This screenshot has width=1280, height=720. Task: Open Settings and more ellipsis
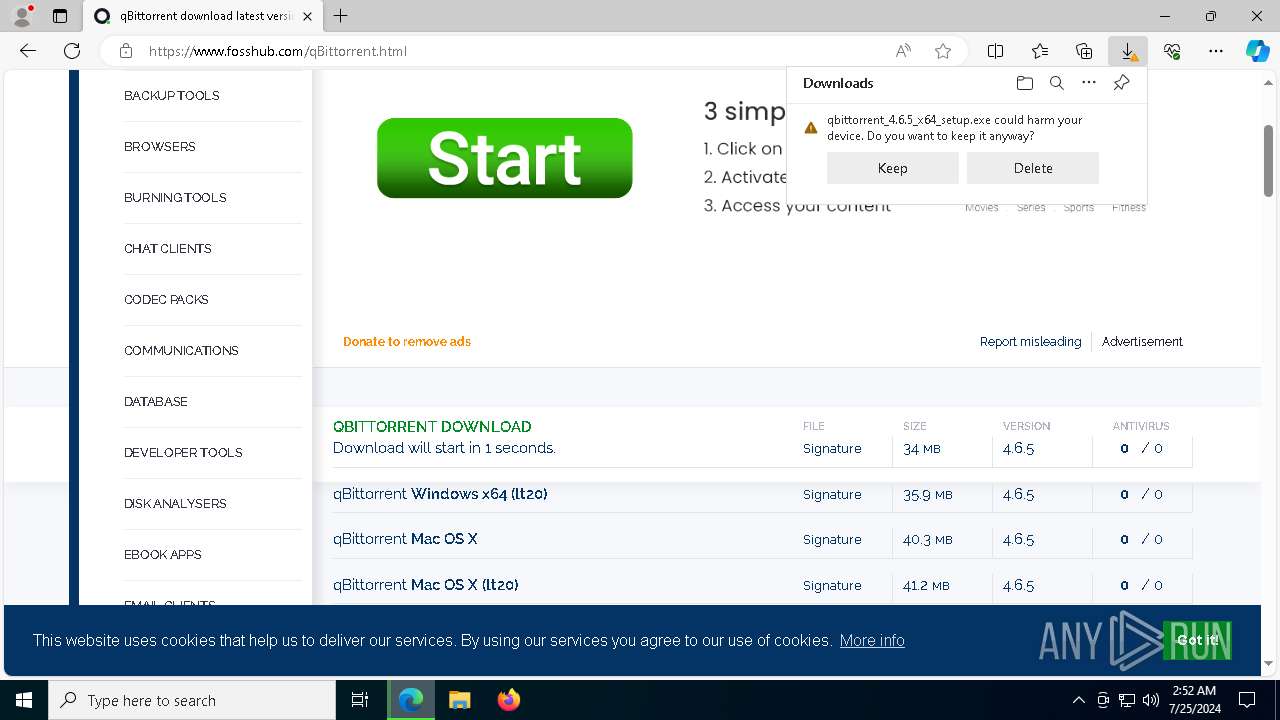pyautogui.click(x=1216, y=51)
